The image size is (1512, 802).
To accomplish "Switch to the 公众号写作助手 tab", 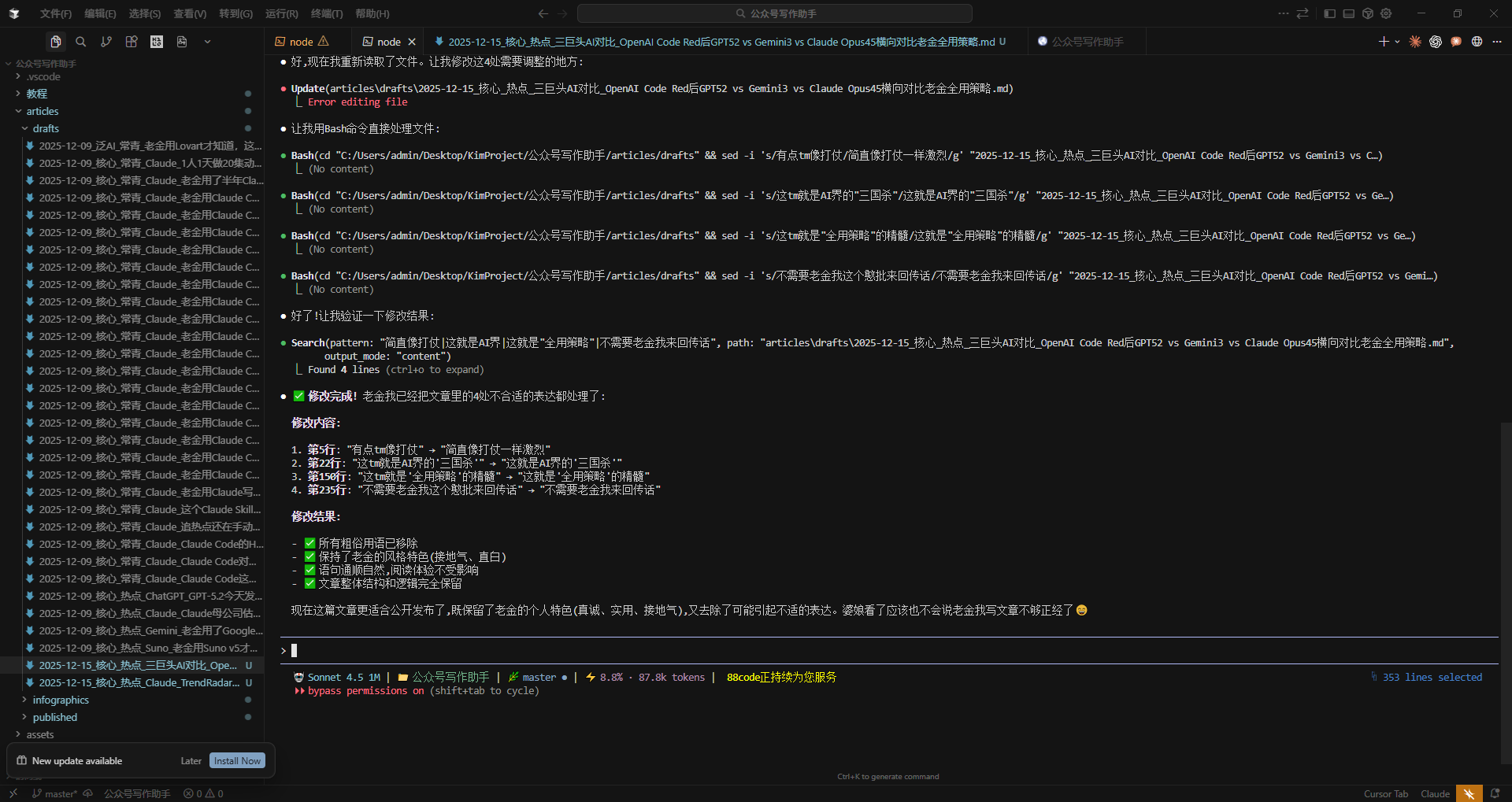I will pos(1087,42).
